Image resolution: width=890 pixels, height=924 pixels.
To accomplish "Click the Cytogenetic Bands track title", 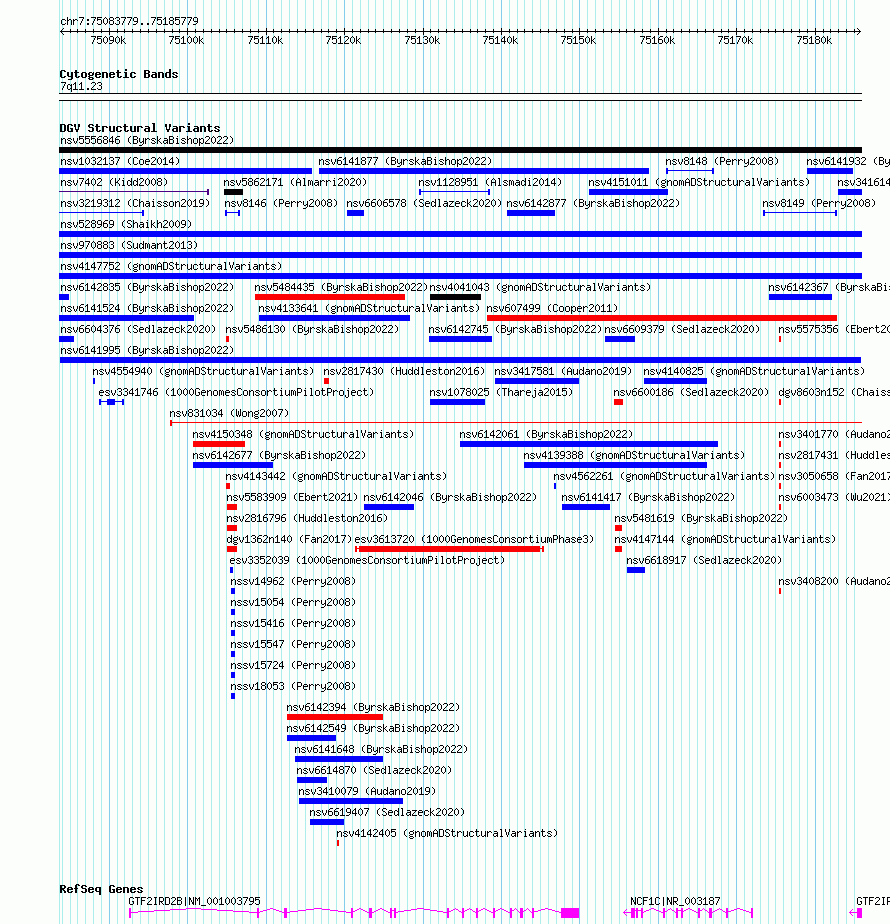I will click(x=118, y=74).
